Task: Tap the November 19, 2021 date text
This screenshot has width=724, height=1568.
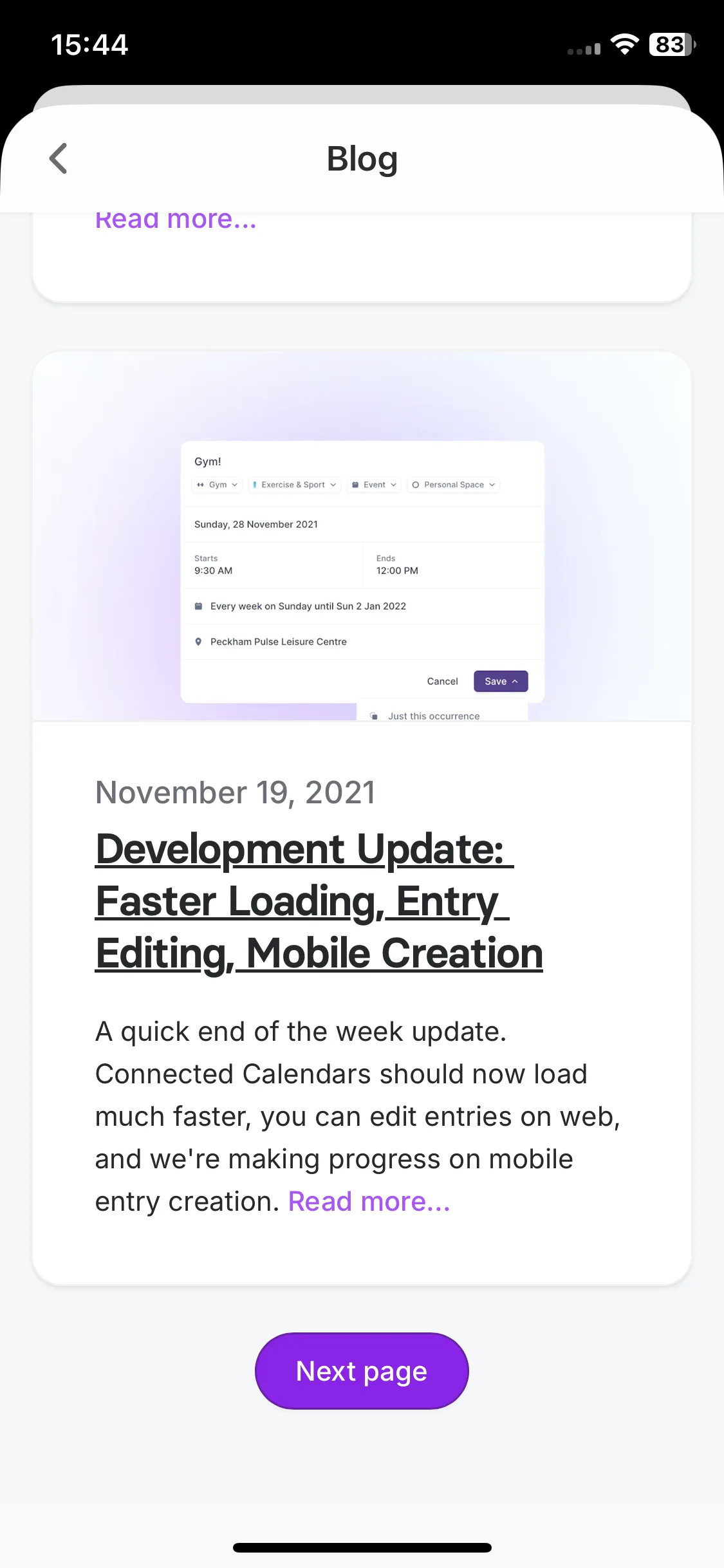Action: (x=235, y=792)
